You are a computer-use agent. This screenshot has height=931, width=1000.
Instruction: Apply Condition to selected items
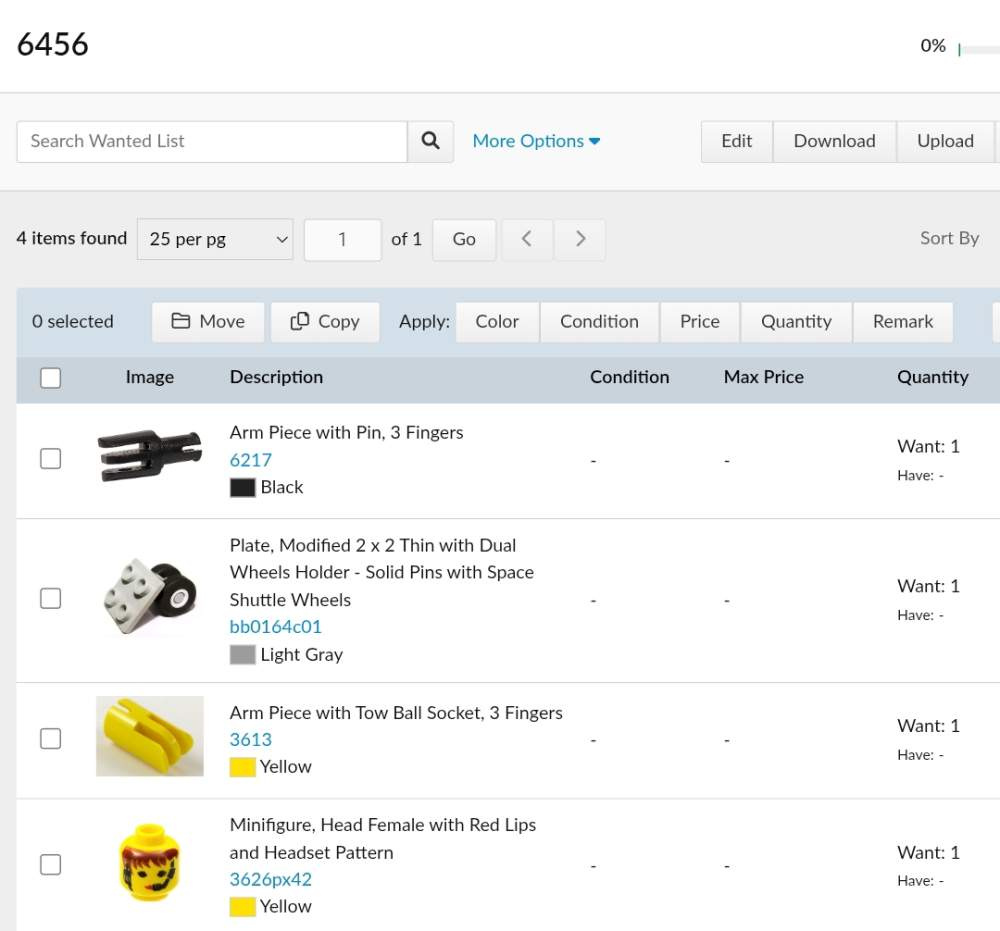[x=599, y=321]
